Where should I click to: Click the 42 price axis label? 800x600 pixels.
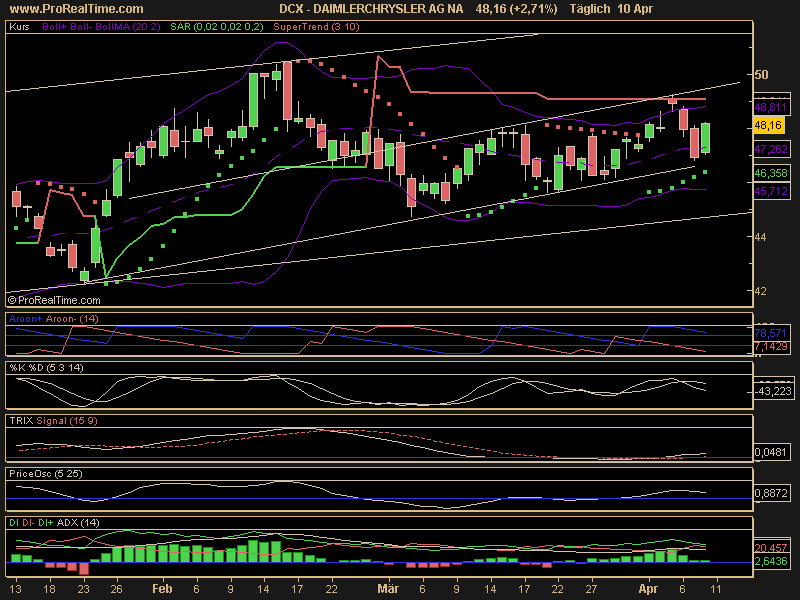tap(760, 291)
